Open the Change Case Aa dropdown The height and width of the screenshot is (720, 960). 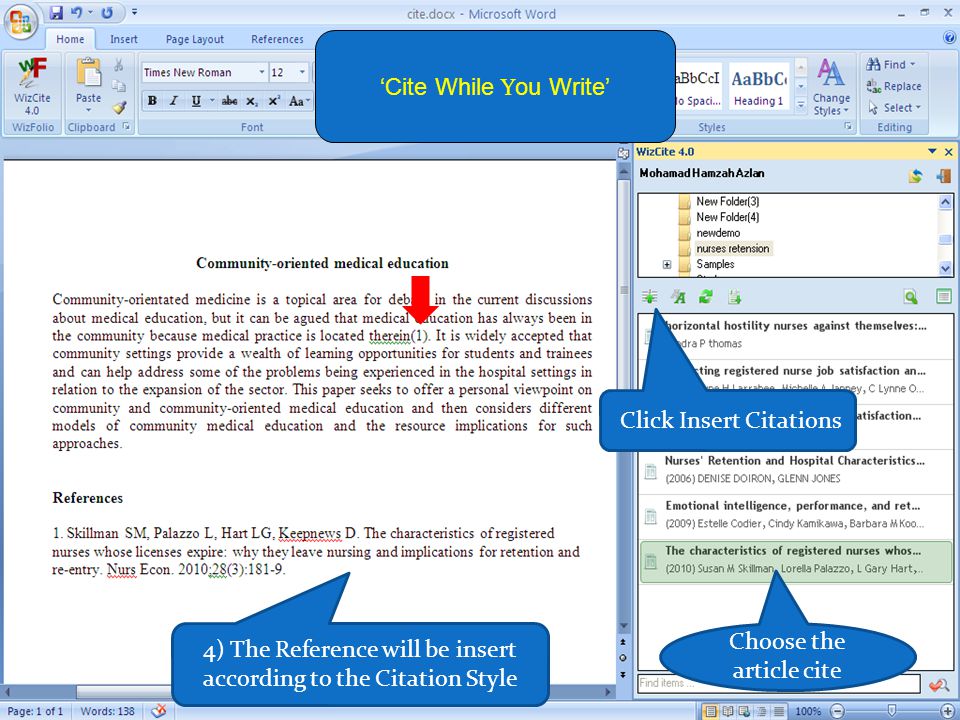299,101
